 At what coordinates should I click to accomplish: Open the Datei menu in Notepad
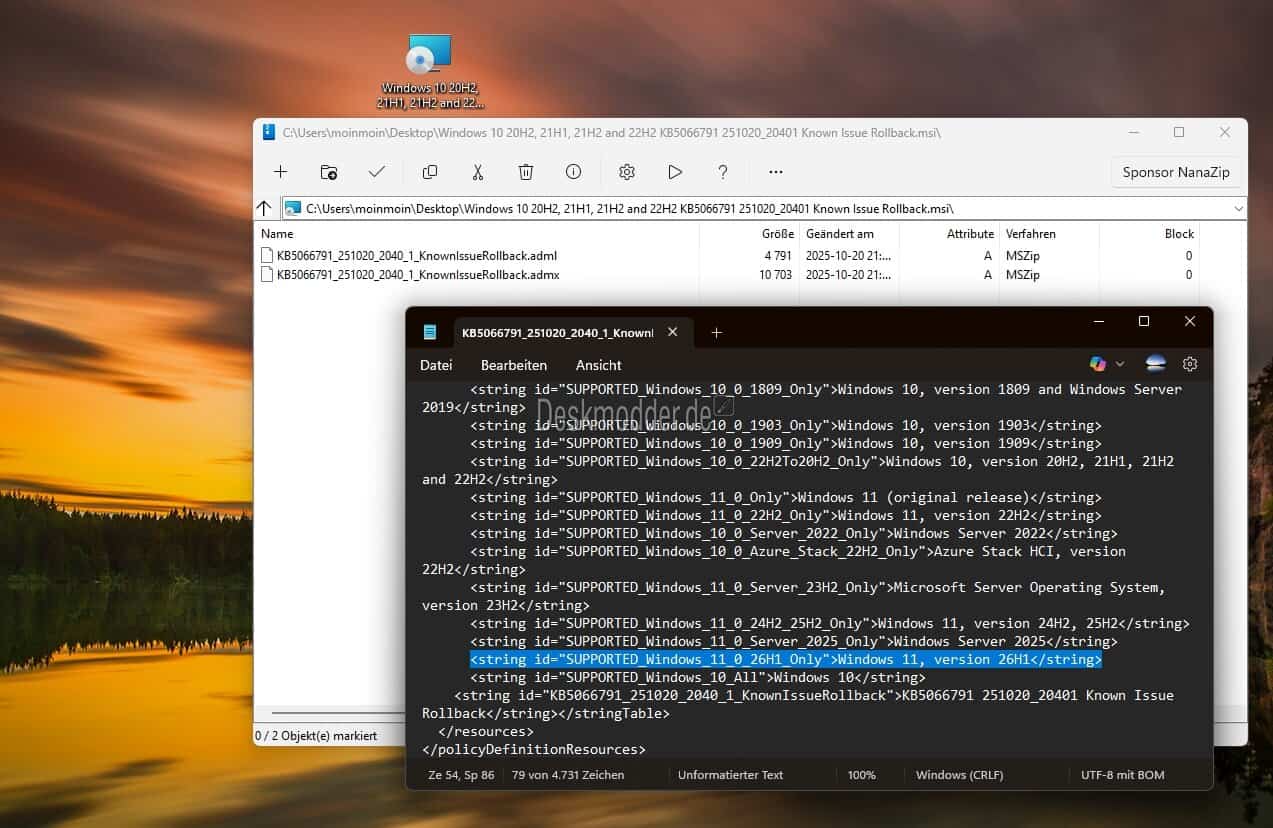point(435,365)
